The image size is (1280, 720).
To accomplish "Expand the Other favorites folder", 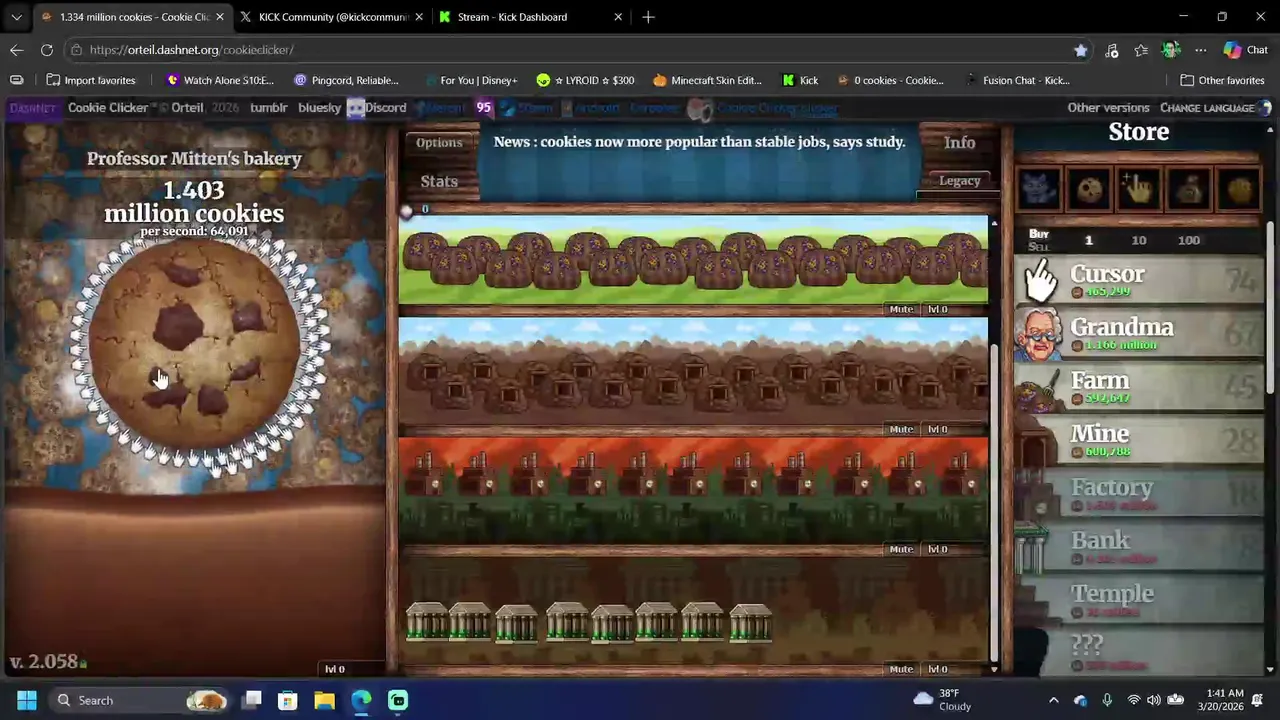I will pos(1222,80).
